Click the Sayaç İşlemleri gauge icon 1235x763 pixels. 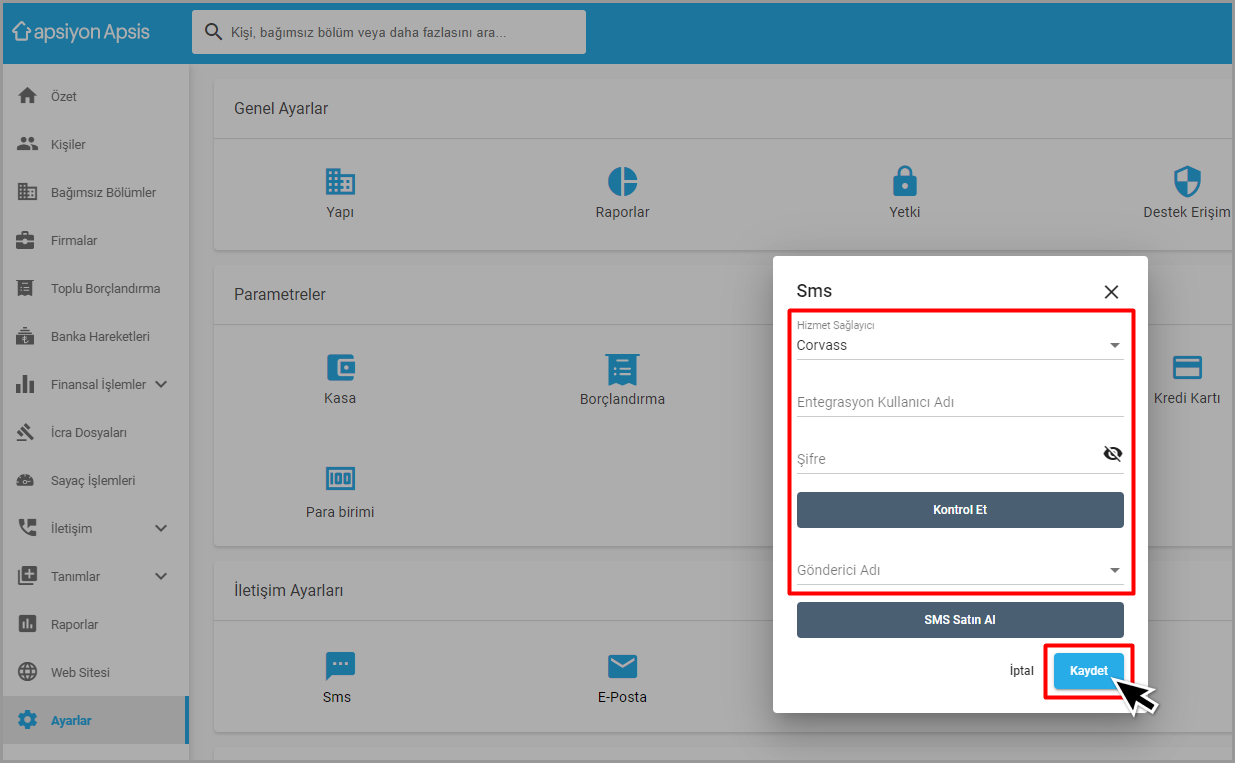coord(27,480)
